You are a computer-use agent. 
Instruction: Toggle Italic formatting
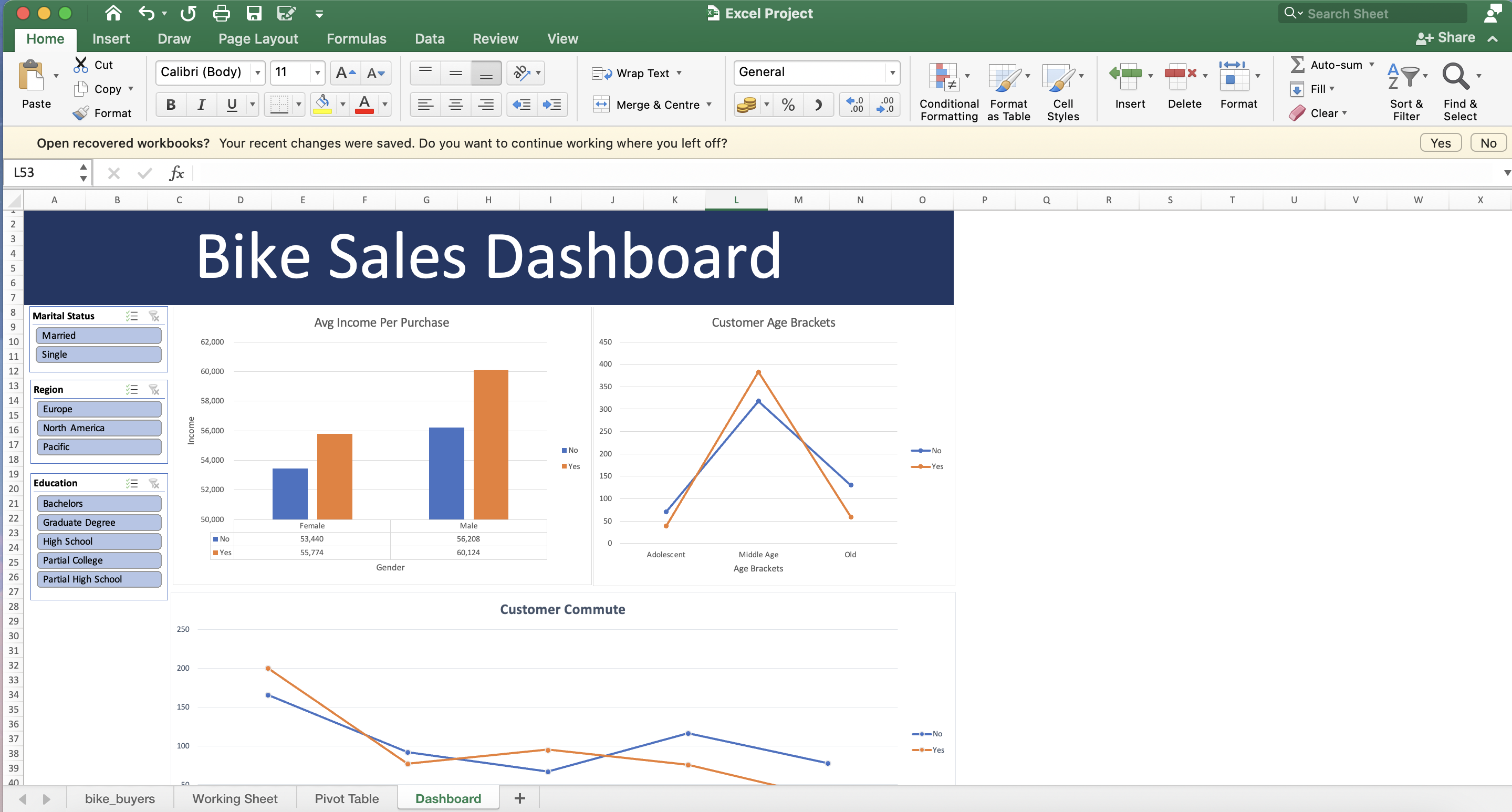tap(201, 105)
